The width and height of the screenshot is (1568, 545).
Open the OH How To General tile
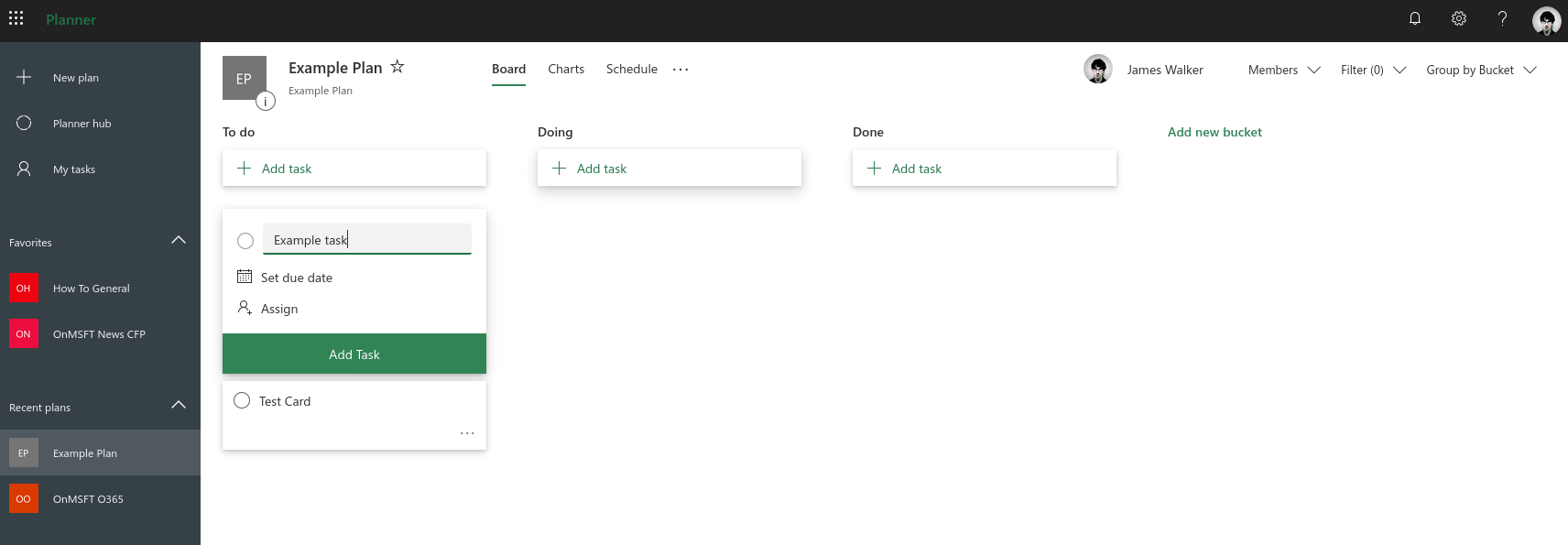[24, 288]
